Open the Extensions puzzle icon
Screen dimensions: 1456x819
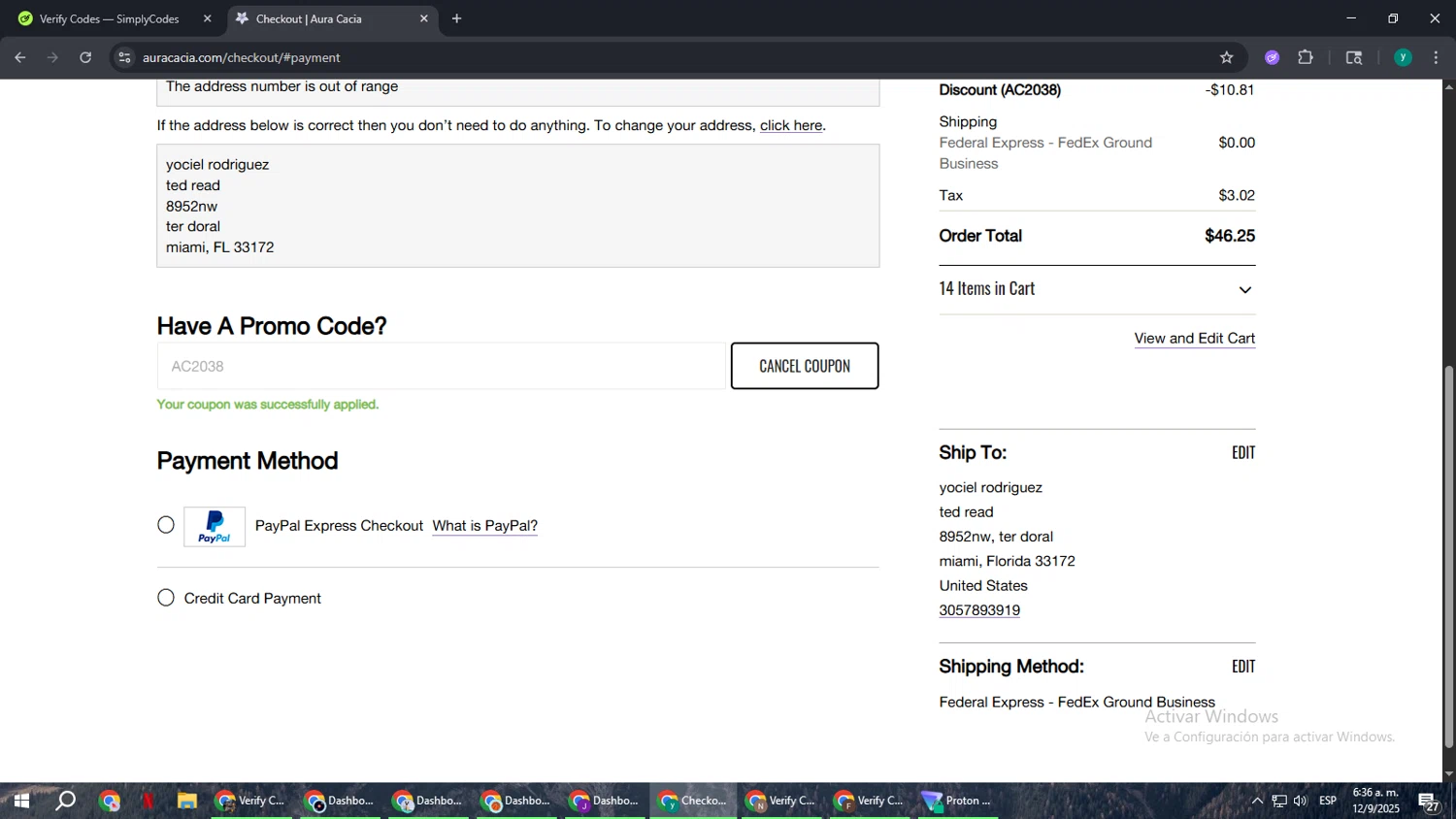[1306, 57]
